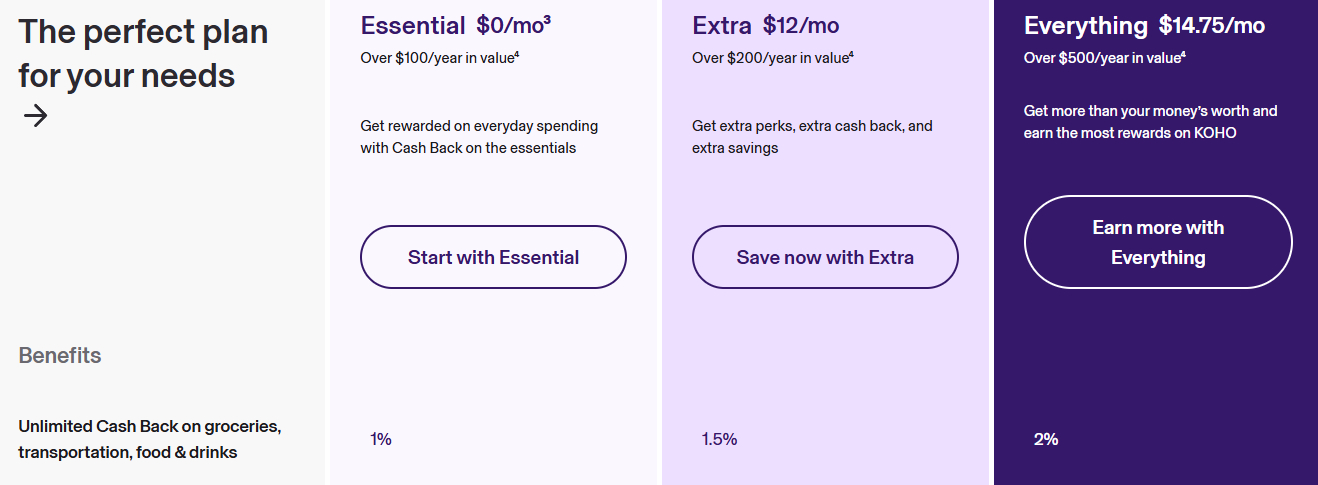
Task: Select the Everything $14.75/mo plan heading
Action: pyautogui.click(x=1144, y=25)
